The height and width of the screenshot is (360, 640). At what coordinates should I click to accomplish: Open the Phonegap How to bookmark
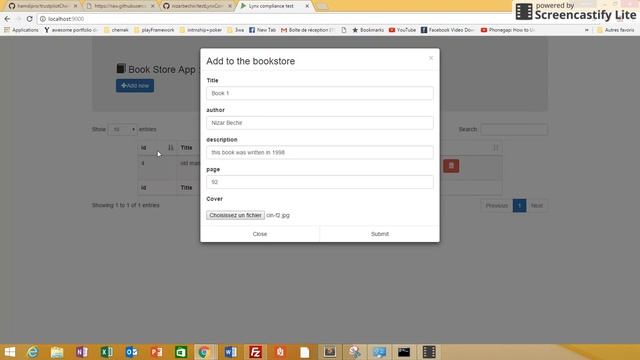508,30
